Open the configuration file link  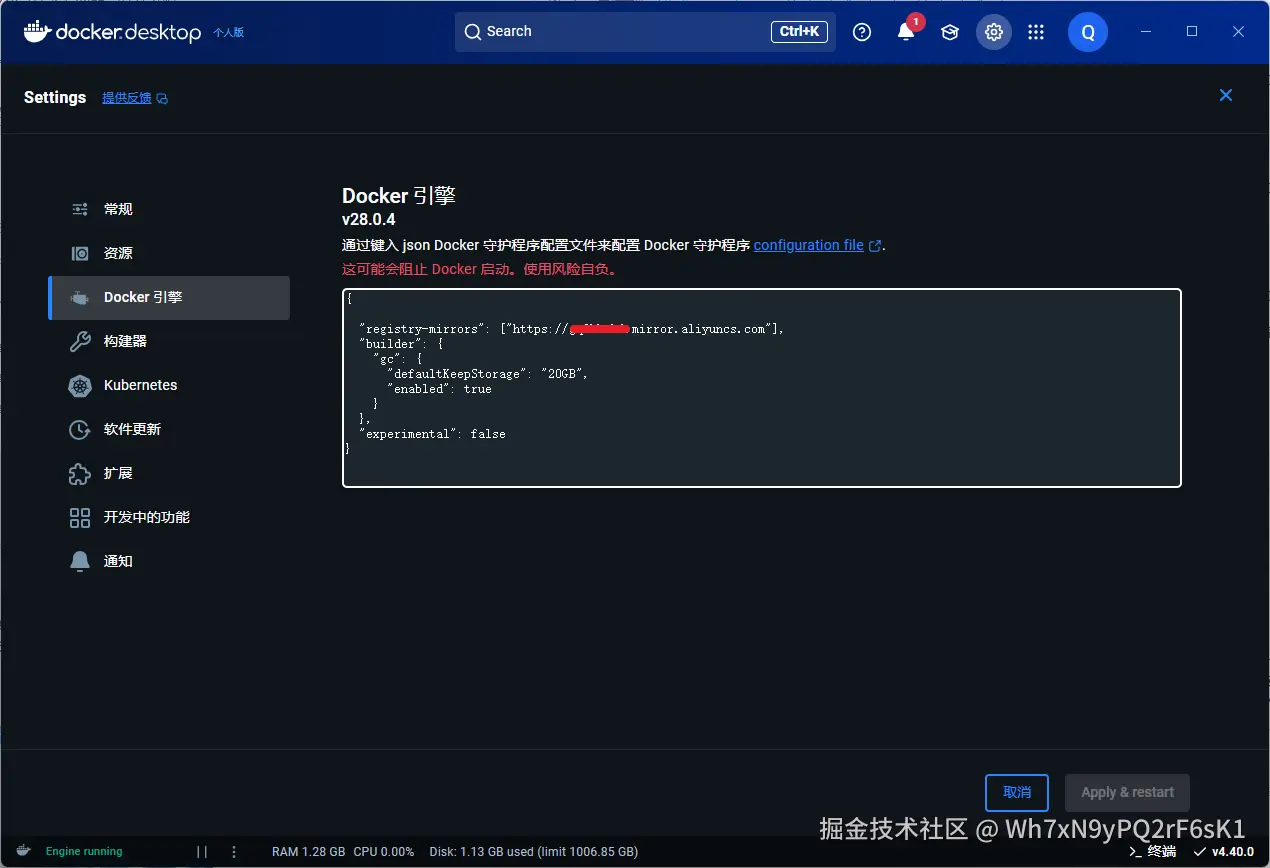[x=810, y=245]
